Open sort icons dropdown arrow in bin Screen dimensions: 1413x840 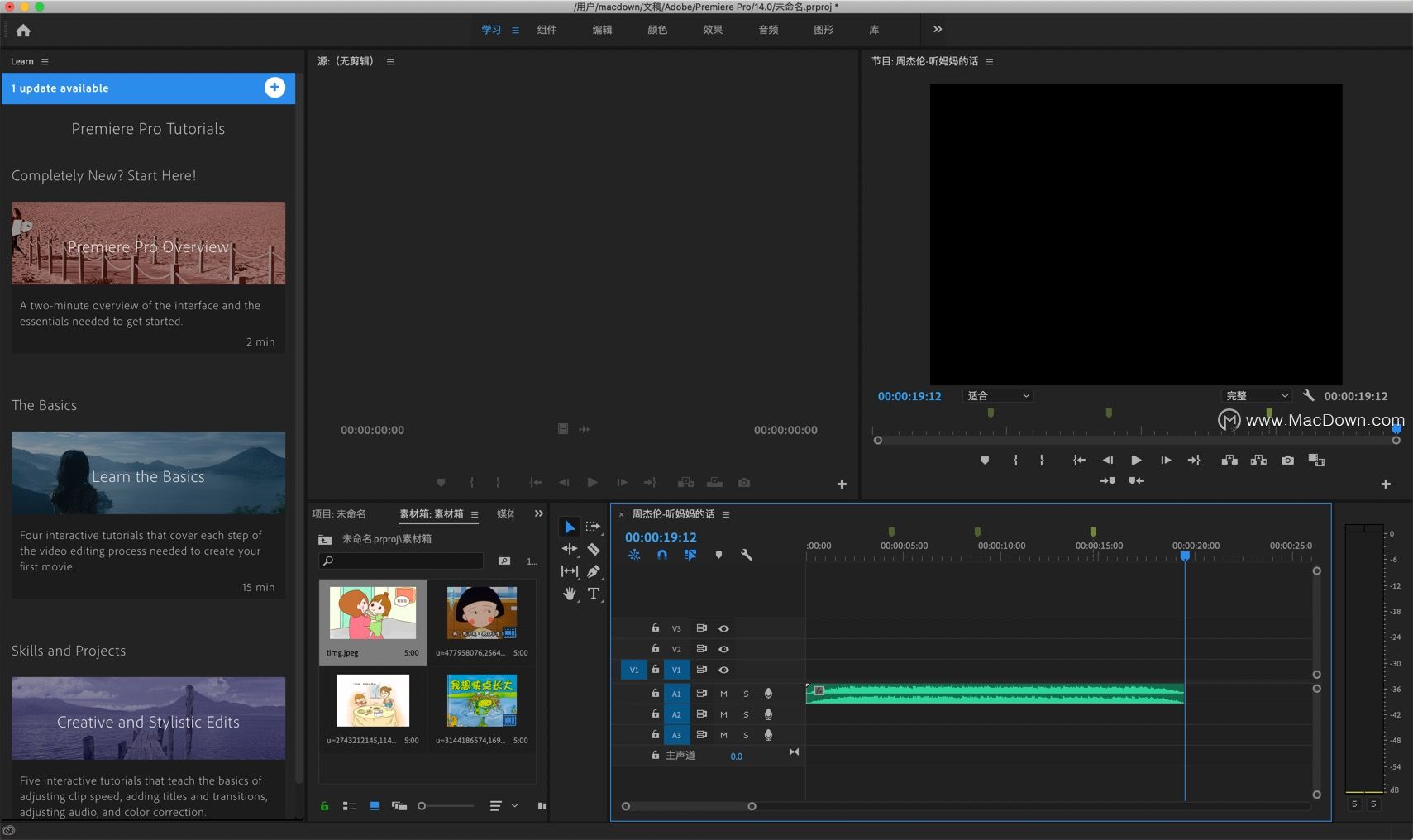(514, 806)
